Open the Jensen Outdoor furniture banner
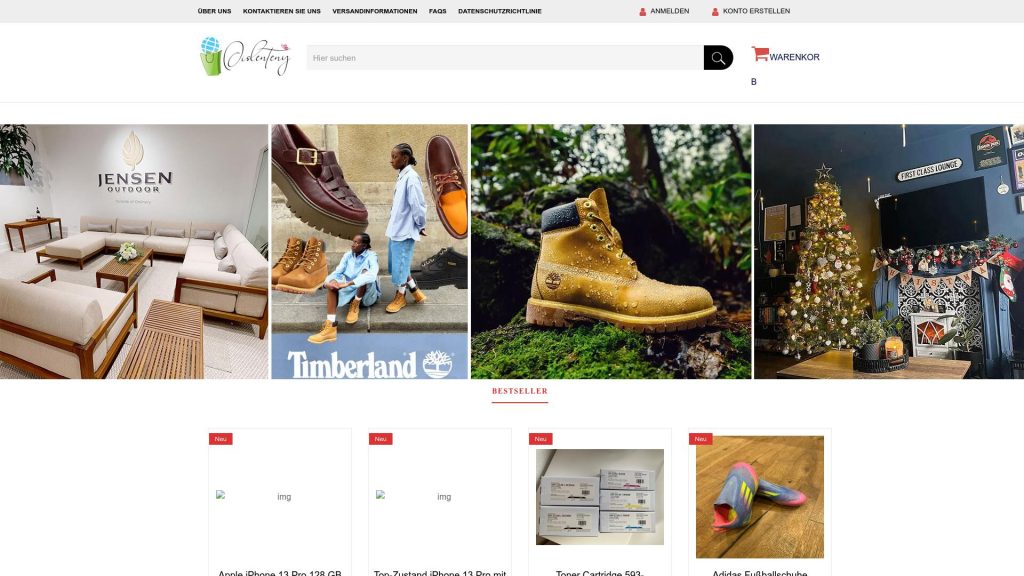The height and width of the screenshot is (576, 1024). coord(134,251)
